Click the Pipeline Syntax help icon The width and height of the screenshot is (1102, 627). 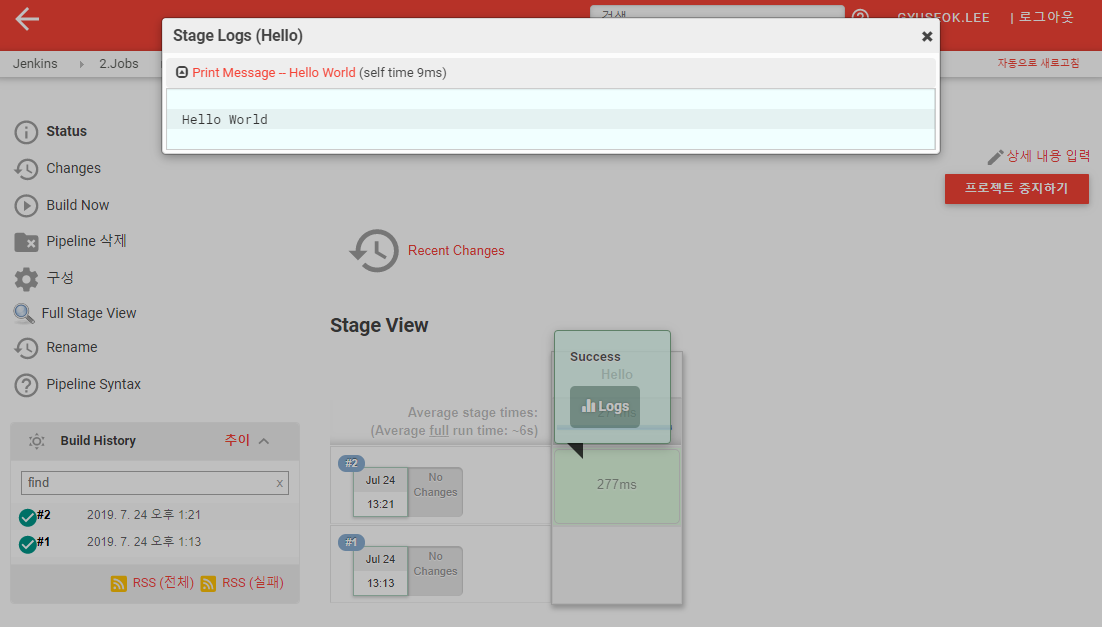[26, 385]
